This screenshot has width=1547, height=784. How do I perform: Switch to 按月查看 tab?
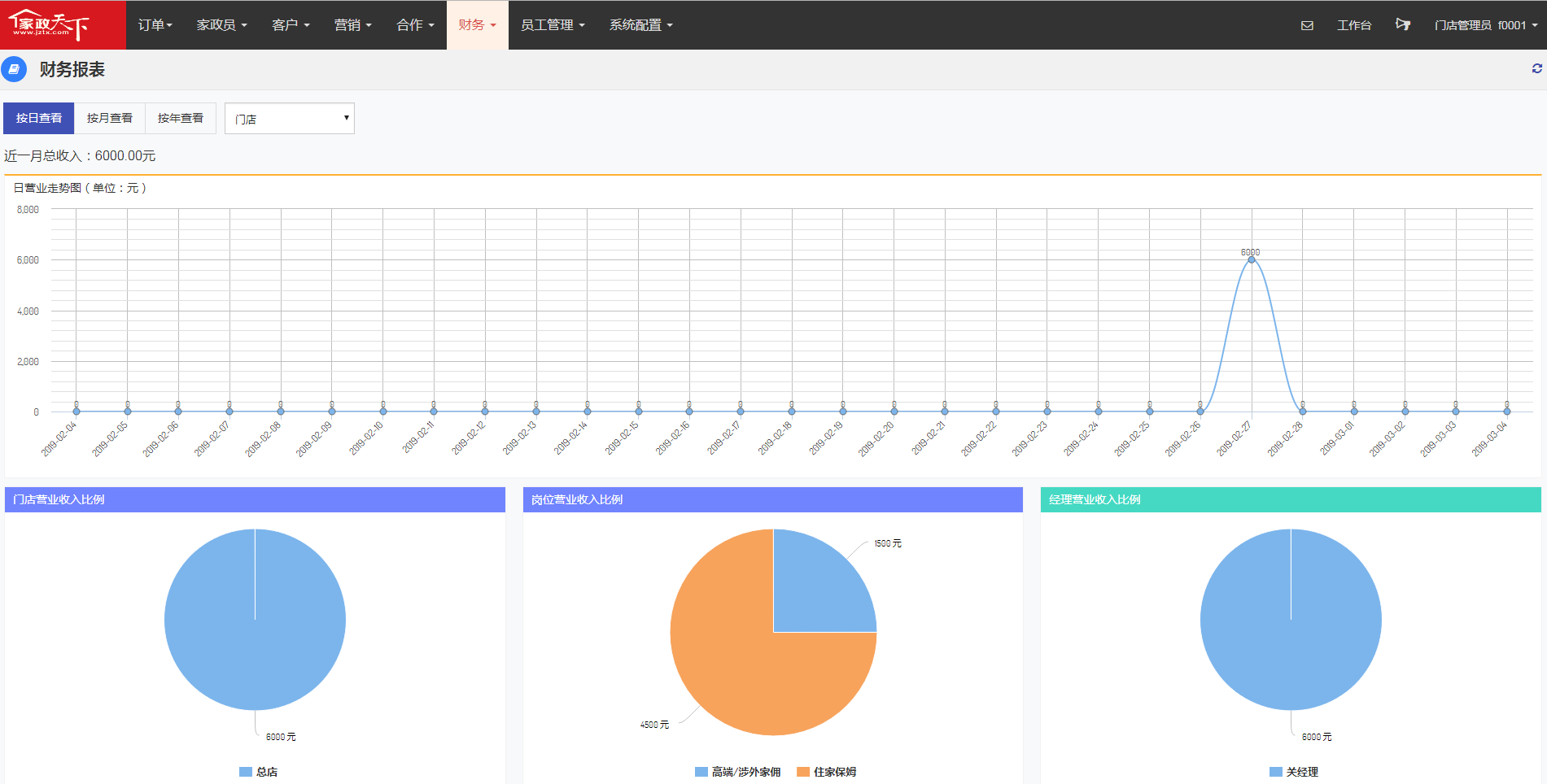coord(110,118)
